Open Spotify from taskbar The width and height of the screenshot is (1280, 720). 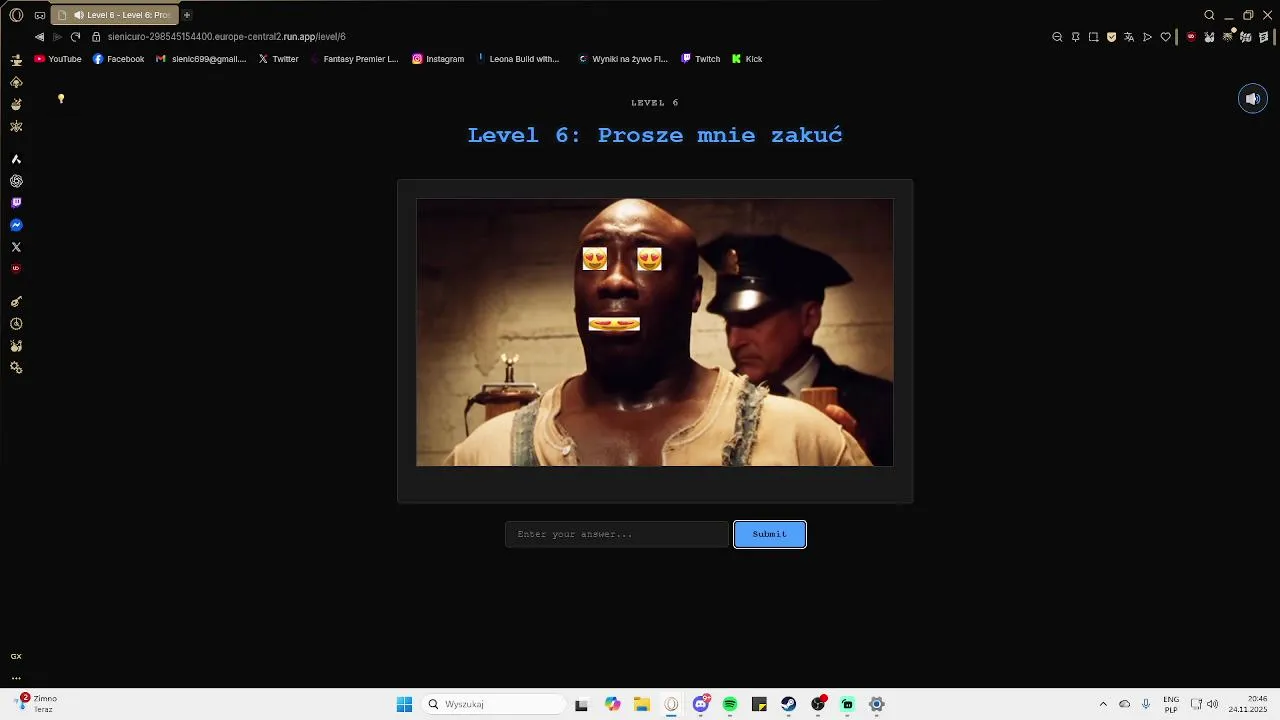point(730,704)
